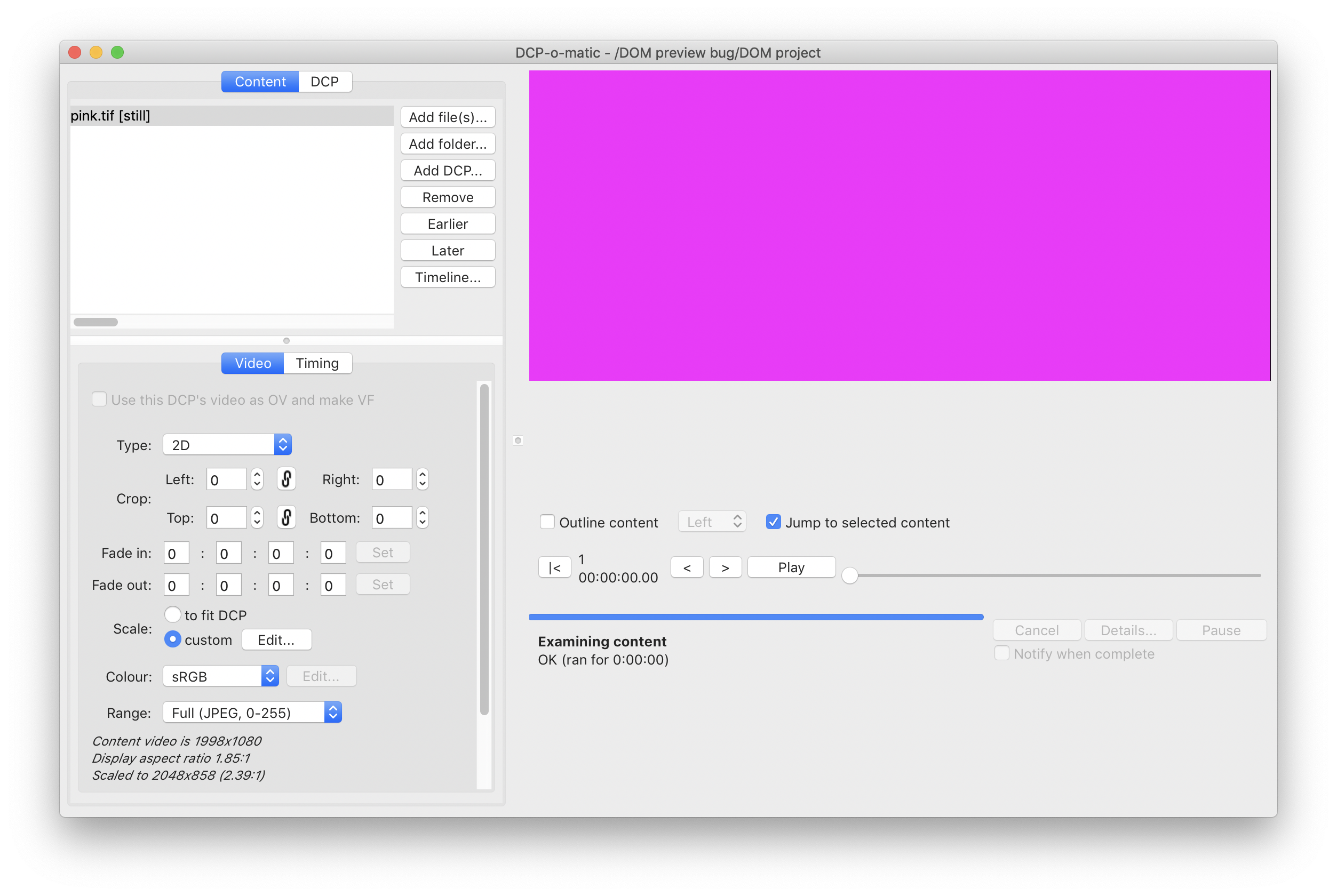Click the playback position slider handle
Screen dimensions: 1337x896
(850, 575)
